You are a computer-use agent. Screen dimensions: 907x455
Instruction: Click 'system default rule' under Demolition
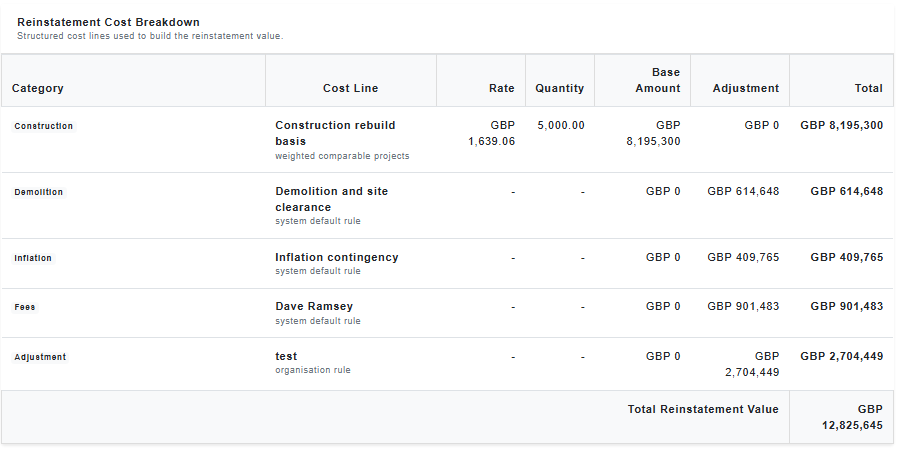[318, 221]
